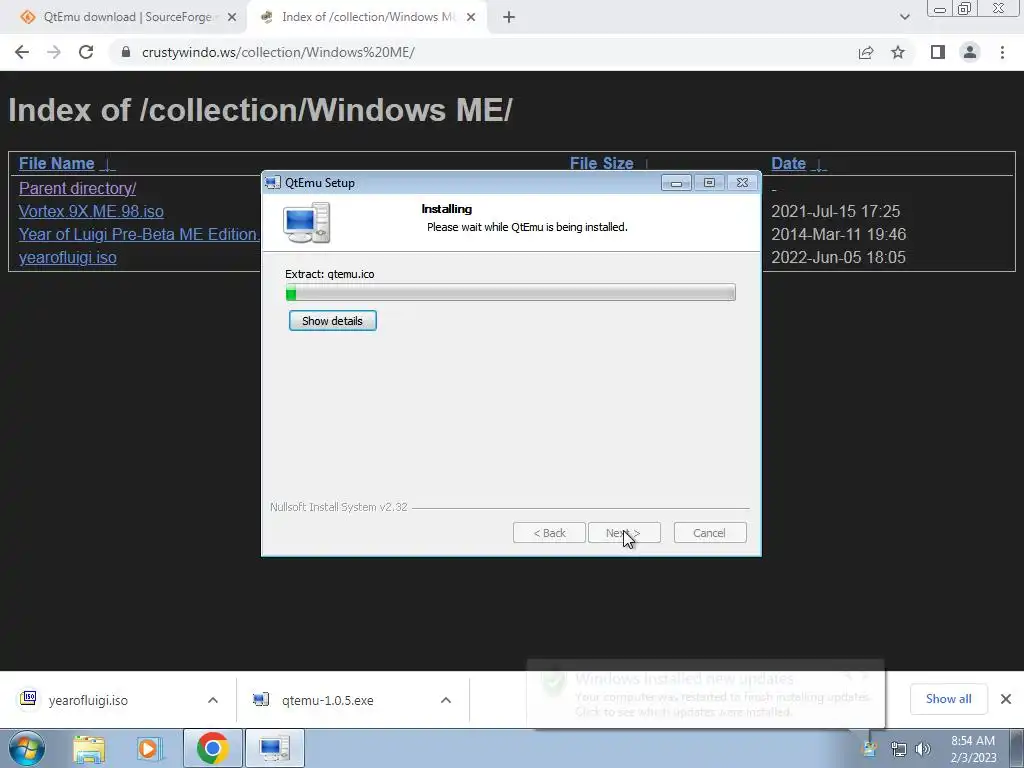The height and width of the screenshot is (768, 1024).
Task: Click the Back button in installer
Action: point(549,533)
